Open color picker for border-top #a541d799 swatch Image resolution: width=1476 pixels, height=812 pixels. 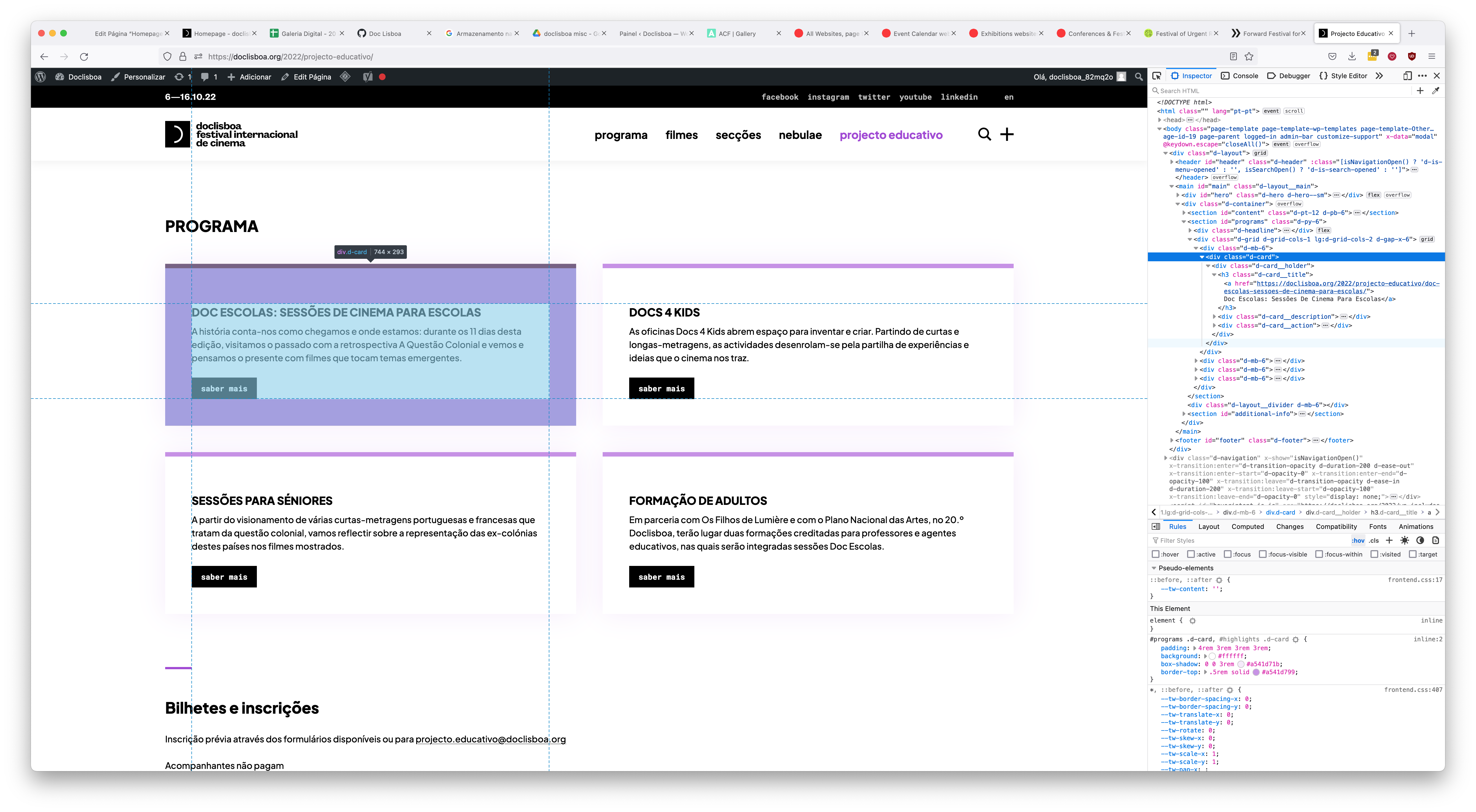tap(1256, 672)
